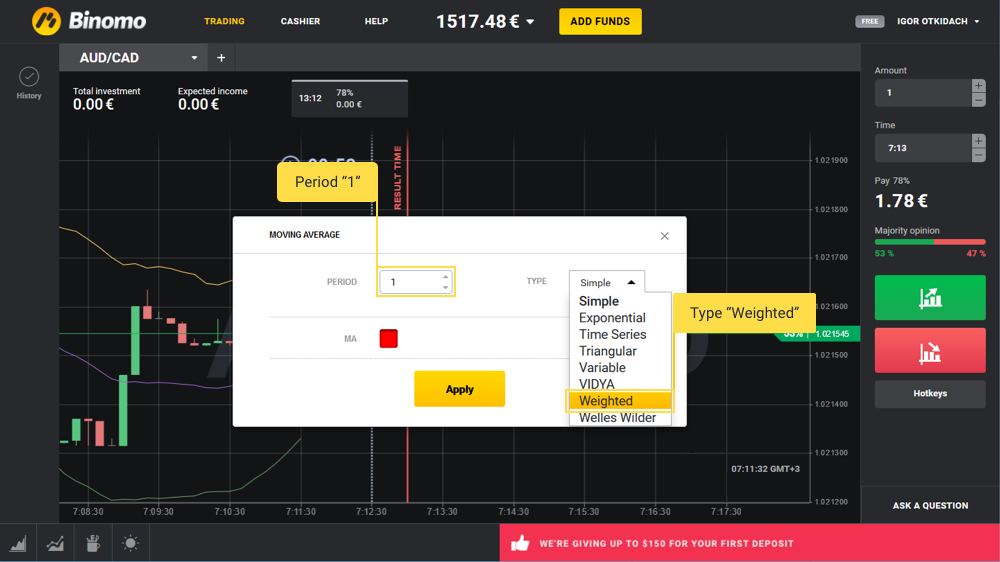Decrement the Period value spinner down

pos(445,287)
